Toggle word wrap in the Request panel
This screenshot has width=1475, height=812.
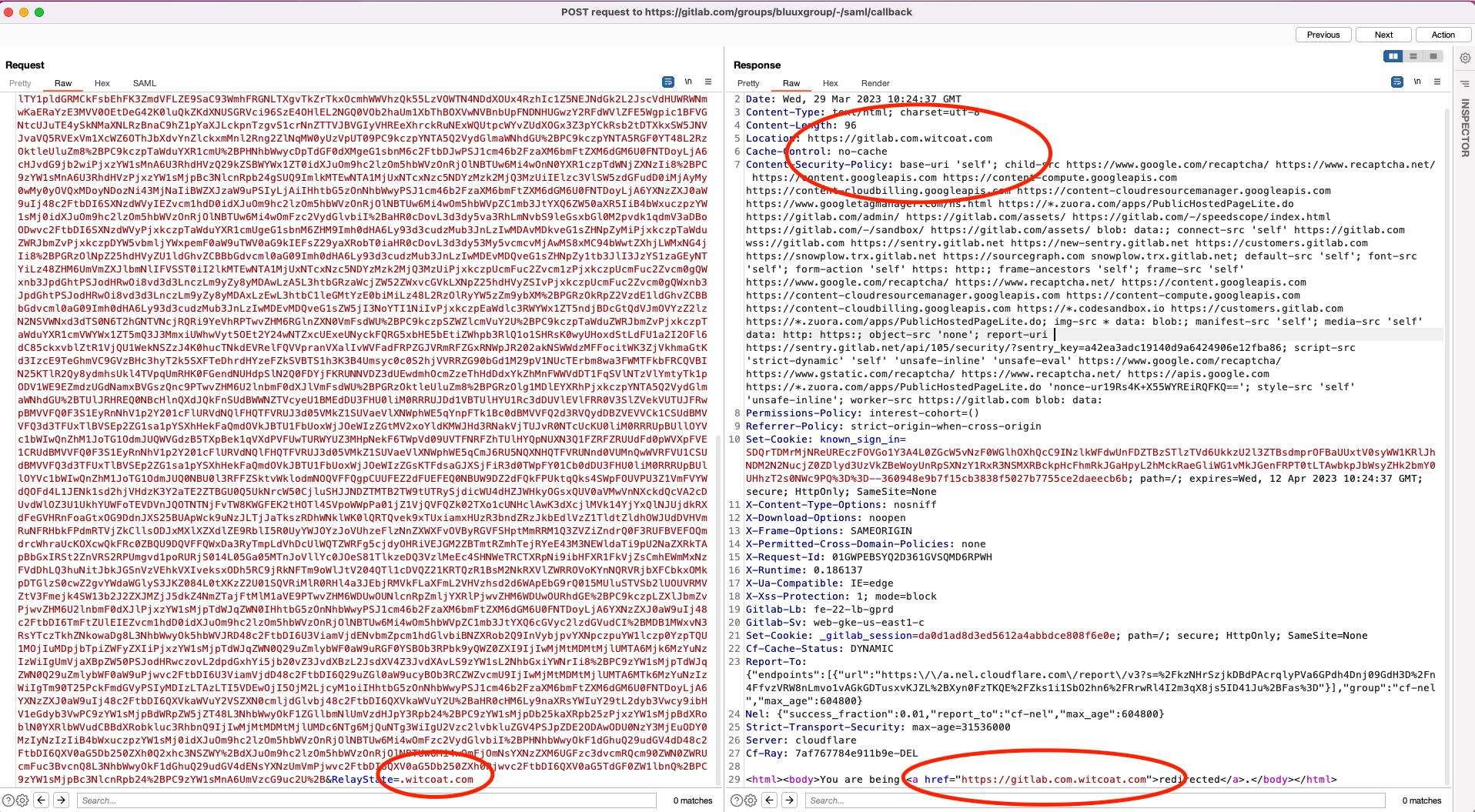667,82
